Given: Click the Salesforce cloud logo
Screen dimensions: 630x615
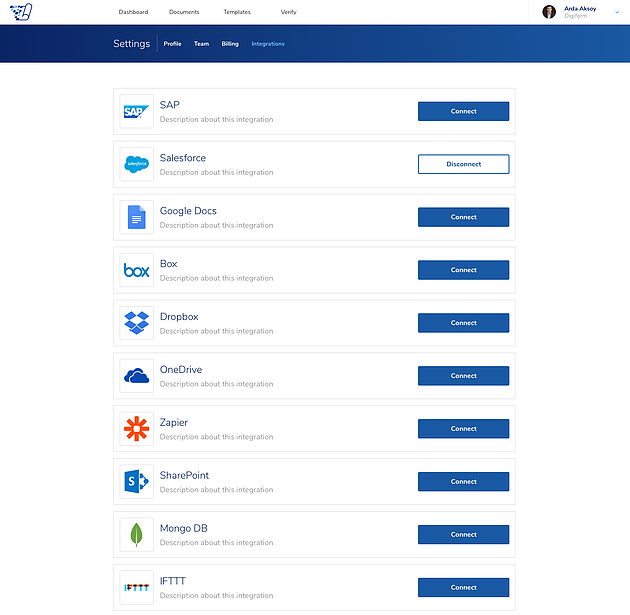Looking at the screenshot, I should pos(137,164).
